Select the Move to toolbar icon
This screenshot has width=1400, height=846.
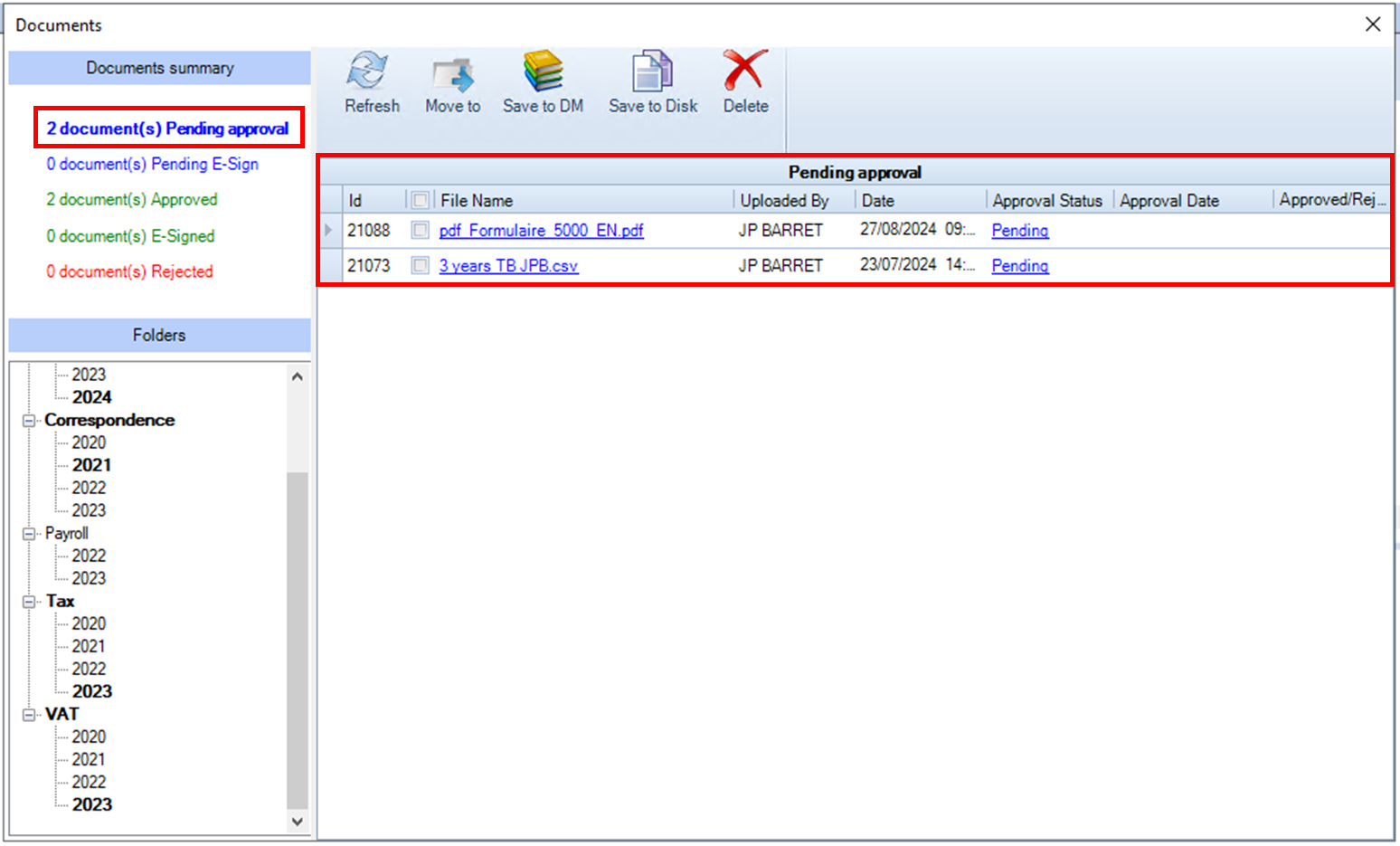[453, 73]
